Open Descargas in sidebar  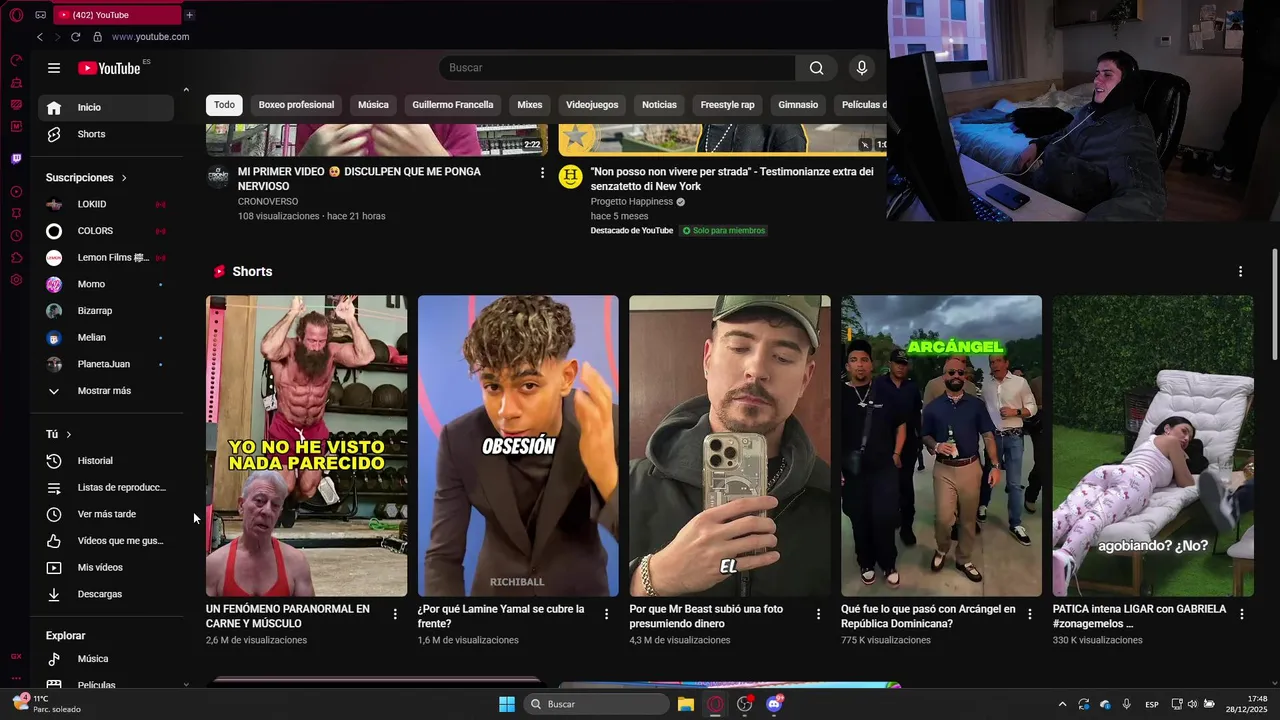(105, 594)
